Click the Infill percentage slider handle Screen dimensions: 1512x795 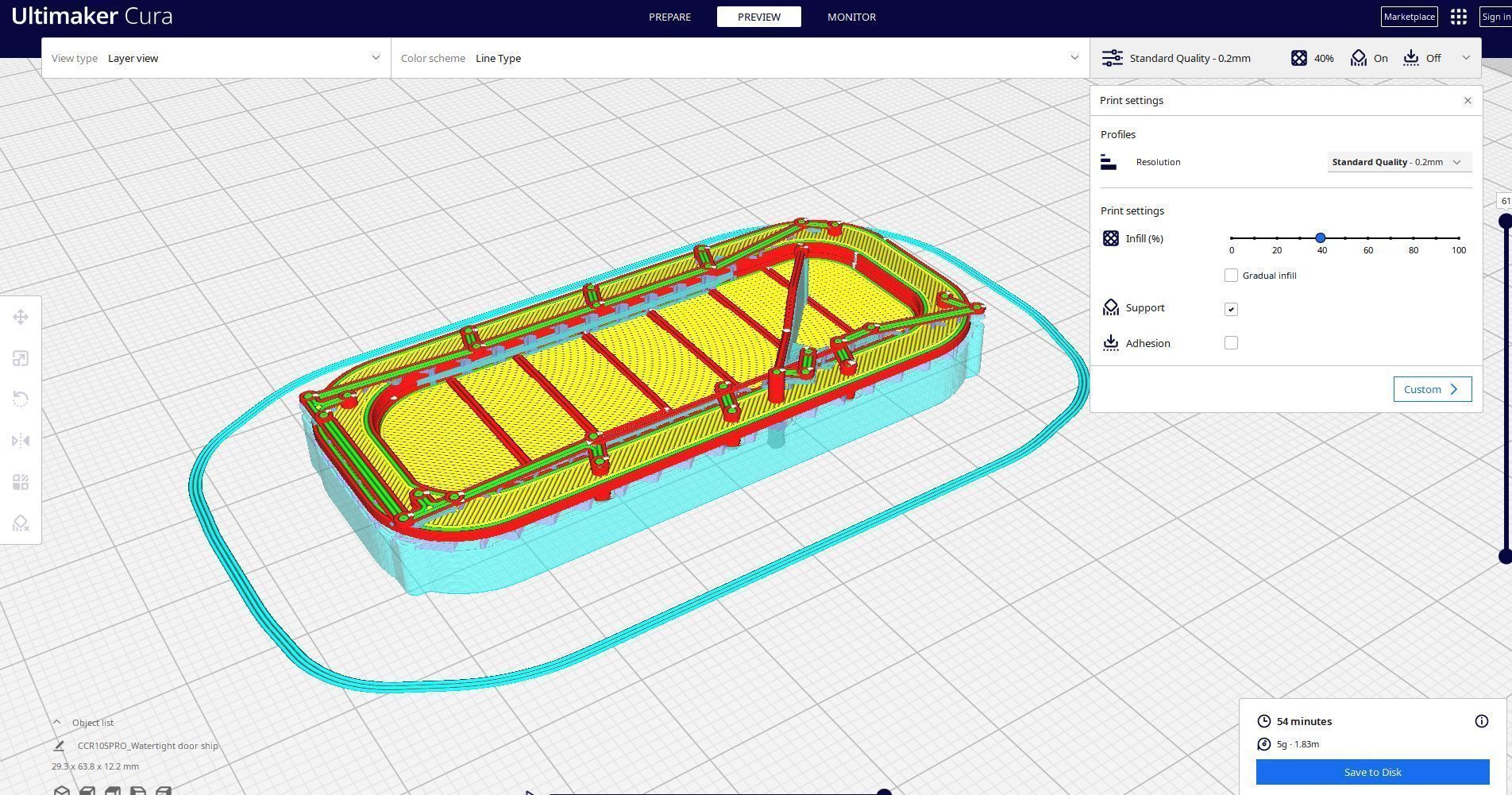[1321, 237]
